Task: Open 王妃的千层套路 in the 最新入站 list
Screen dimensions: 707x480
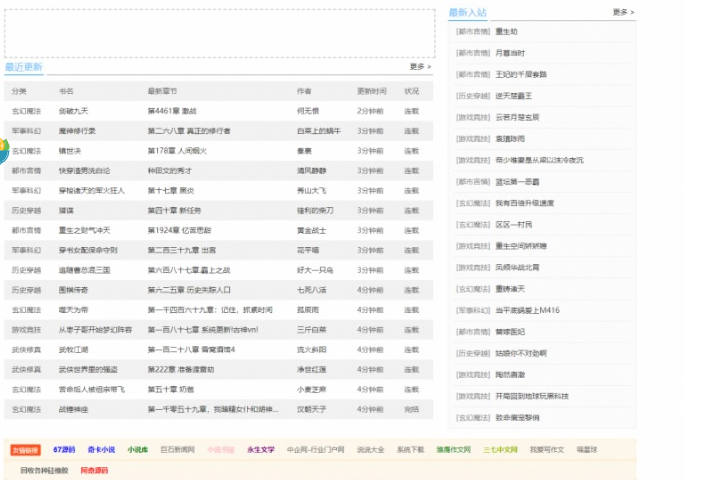Action: tap(521, 74)
